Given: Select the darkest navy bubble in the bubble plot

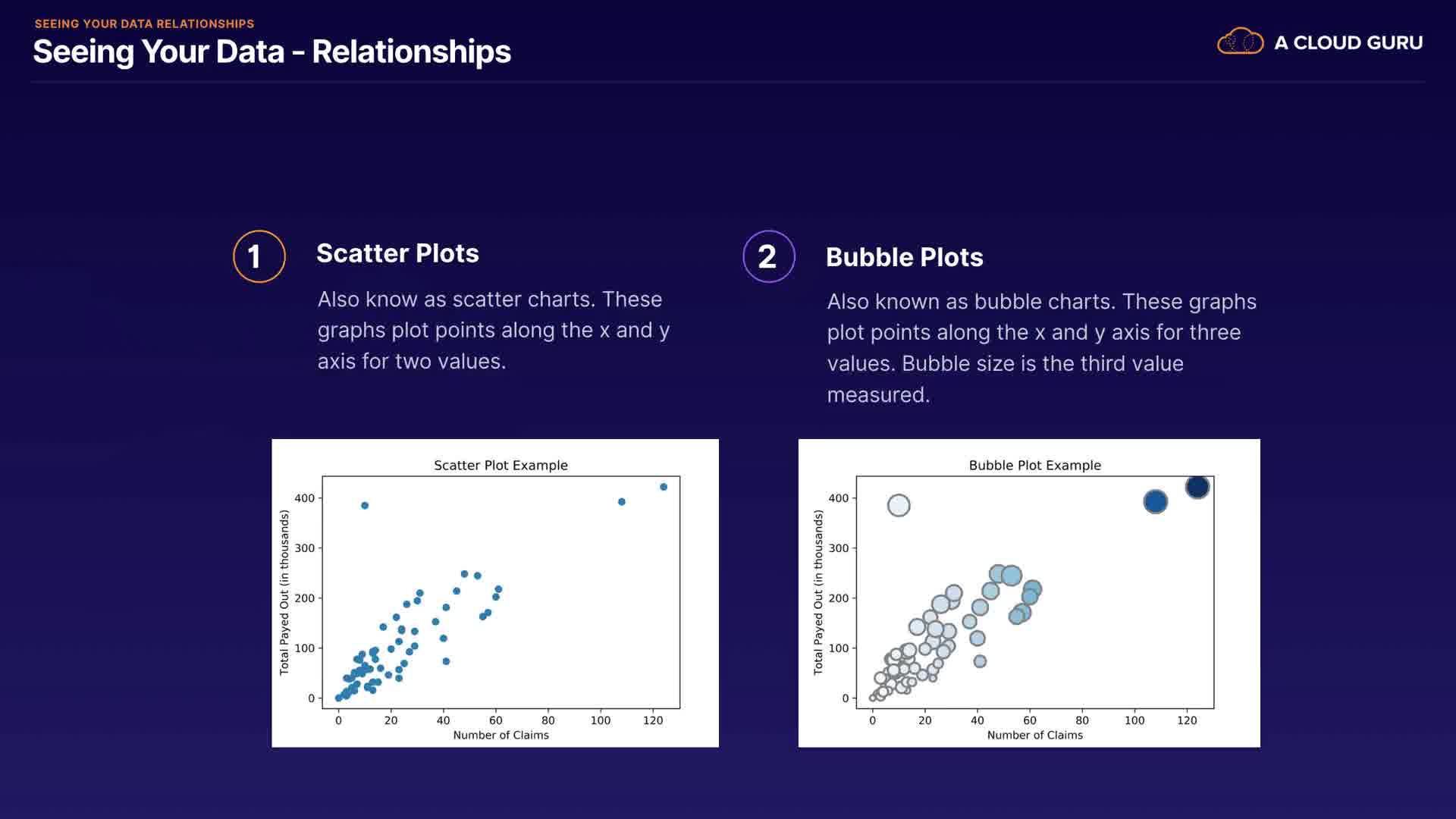Looking at the screenshot, I should click(x=1197, y=487).
